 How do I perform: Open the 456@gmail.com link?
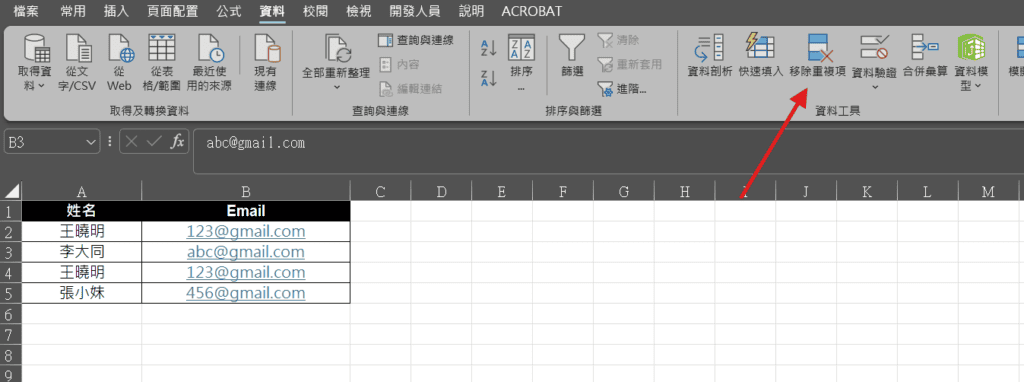[x=246, y=293]
